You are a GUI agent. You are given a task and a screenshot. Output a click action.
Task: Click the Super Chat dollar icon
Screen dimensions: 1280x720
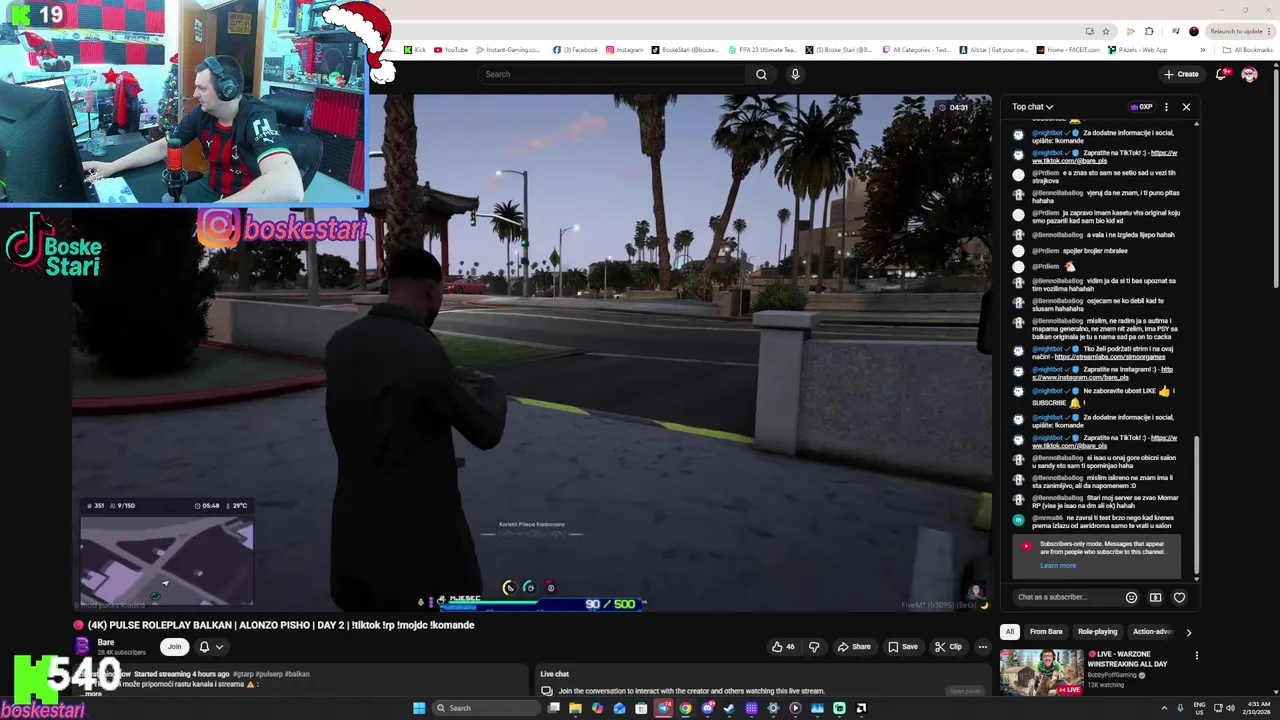coord(1155,597)
